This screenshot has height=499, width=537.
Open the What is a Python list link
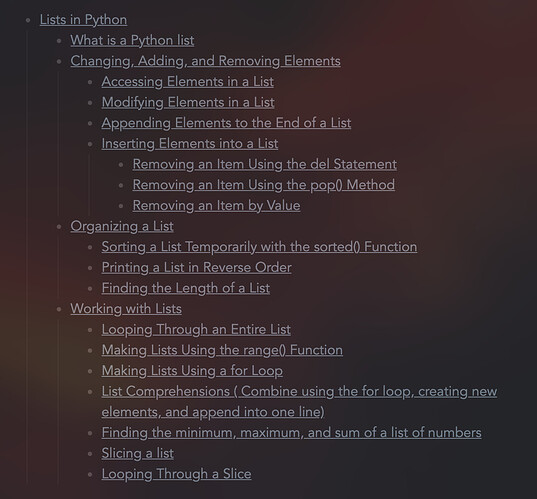click(x=132, y=40)
